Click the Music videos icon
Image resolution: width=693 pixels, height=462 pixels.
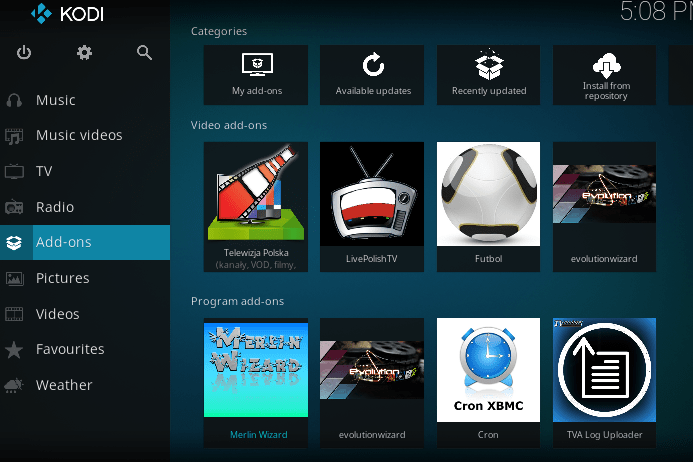coord(14,136)
